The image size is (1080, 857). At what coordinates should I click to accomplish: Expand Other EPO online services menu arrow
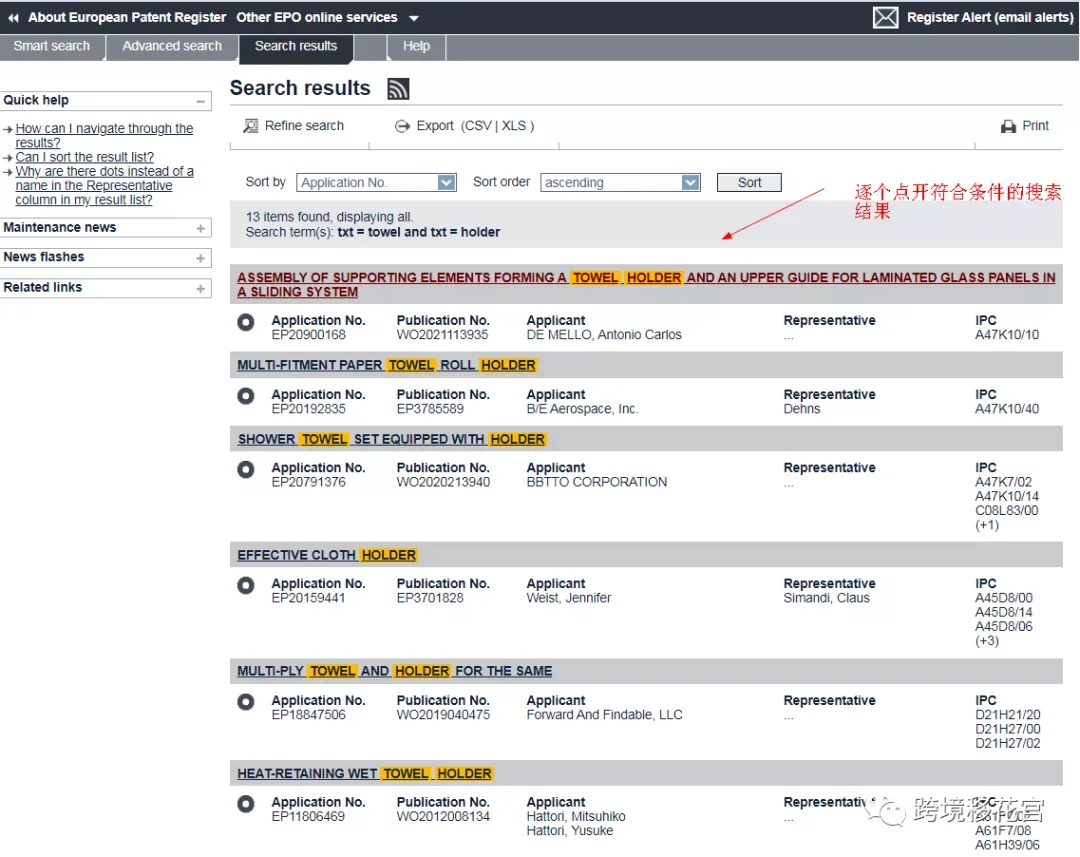413,18
